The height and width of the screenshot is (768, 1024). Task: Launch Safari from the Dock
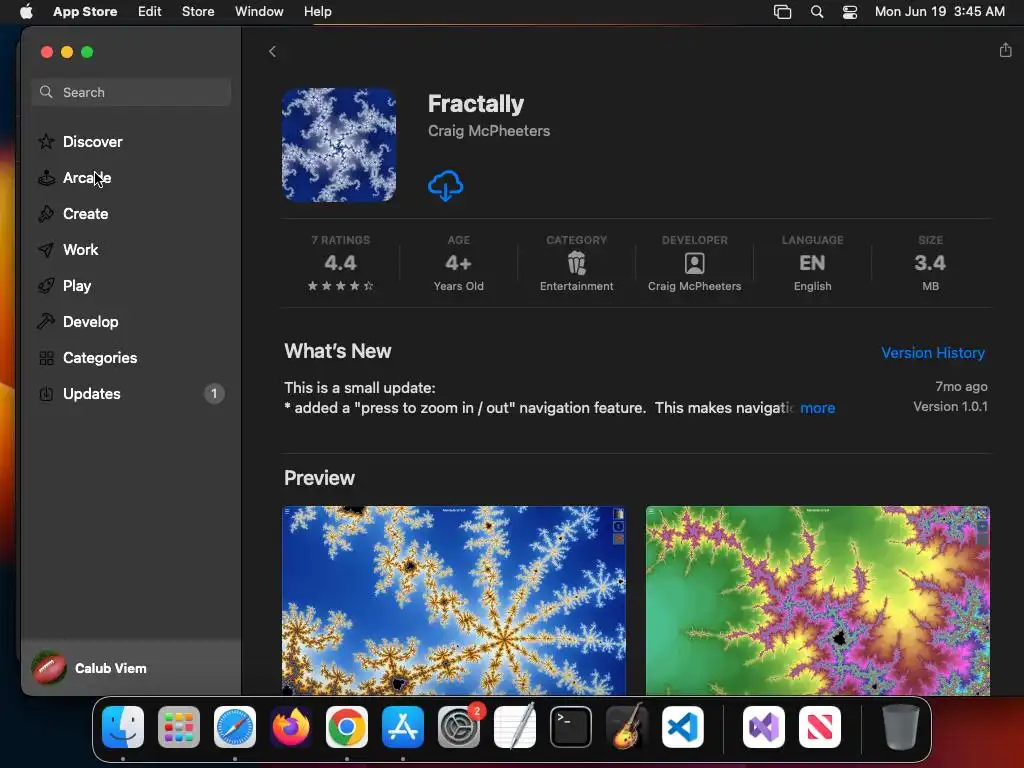[x=235, y=727]
